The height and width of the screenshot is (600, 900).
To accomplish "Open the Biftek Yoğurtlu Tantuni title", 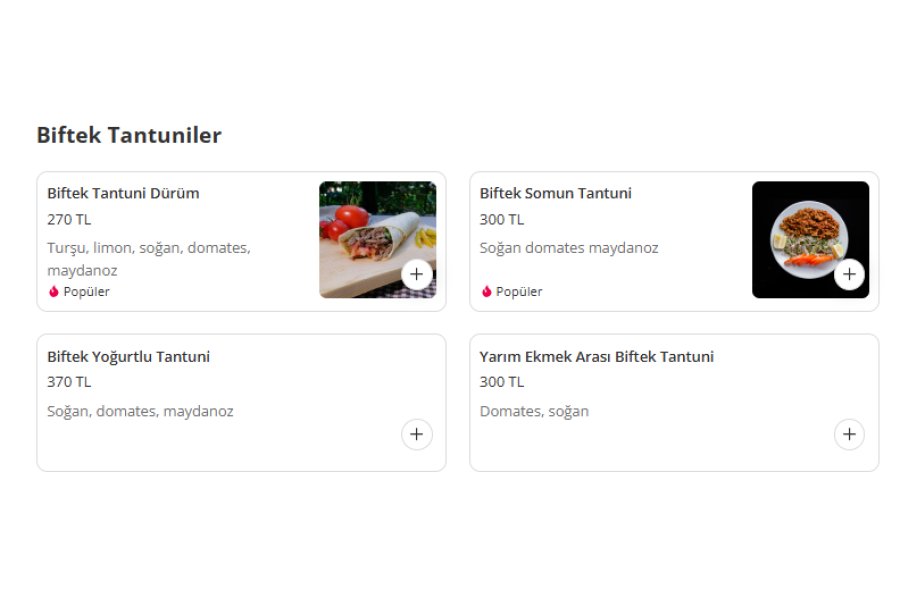I will pos(129,357).
